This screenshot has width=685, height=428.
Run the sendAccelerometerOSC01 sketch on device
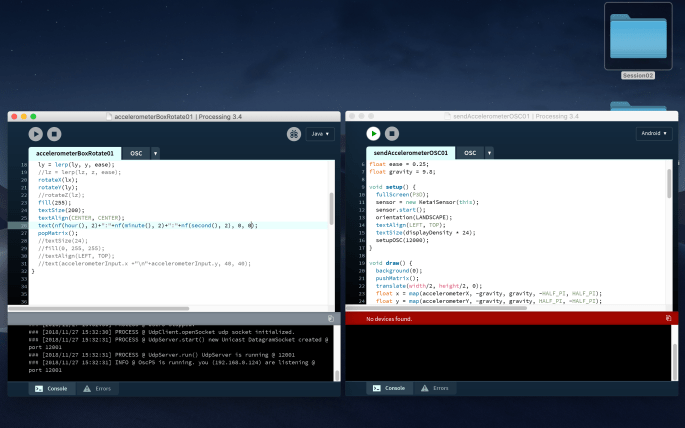(x=374, y=134)
